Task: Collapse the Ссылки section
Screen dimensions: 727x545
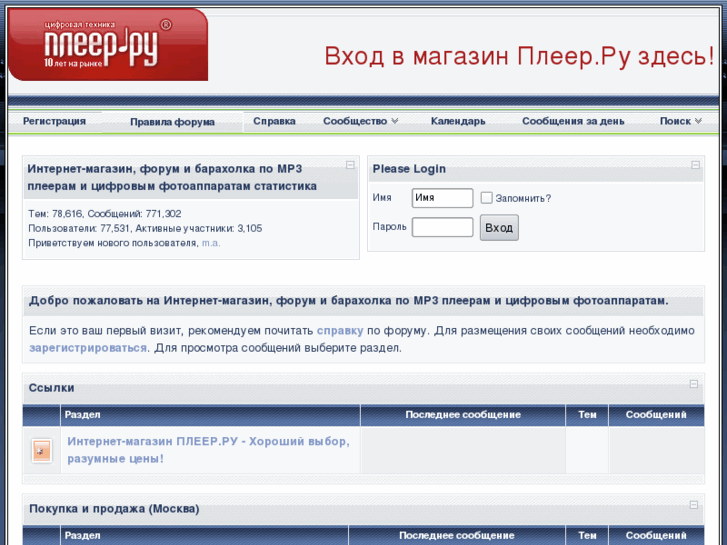Action: pyautogui.click(x=694, y=384)
